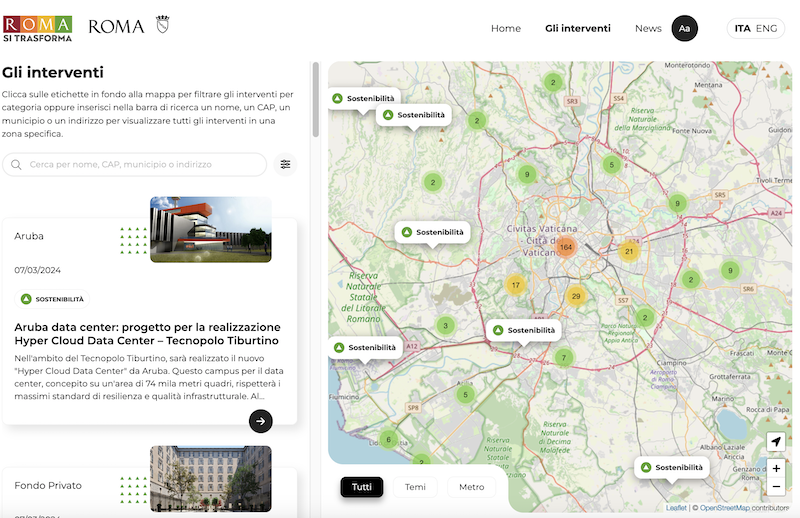
Task: Open the search filter settings icon
Action: click(x=285, y=164)
